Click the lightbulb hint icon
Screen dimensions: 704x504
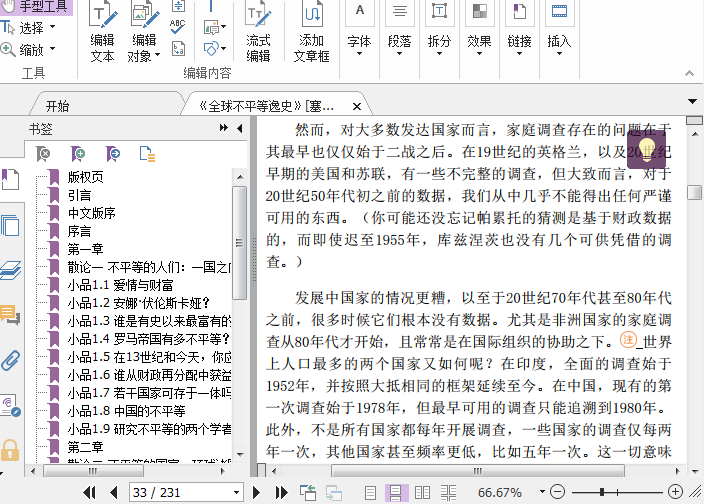point(646,149)
